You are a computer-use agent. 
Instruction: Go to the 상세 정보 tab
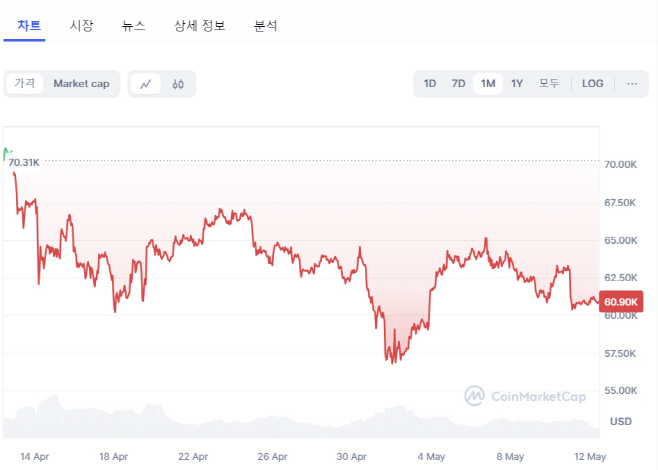[x=200, y=26]
